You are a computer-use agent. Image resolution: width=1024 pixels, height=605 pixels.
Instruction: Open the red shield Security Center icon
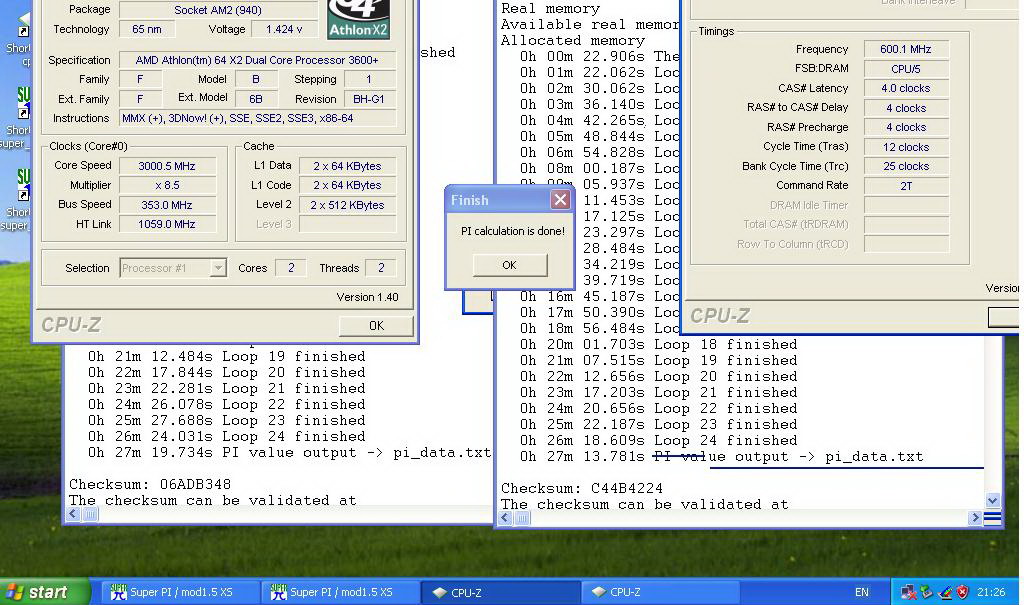tap(962, 592)
